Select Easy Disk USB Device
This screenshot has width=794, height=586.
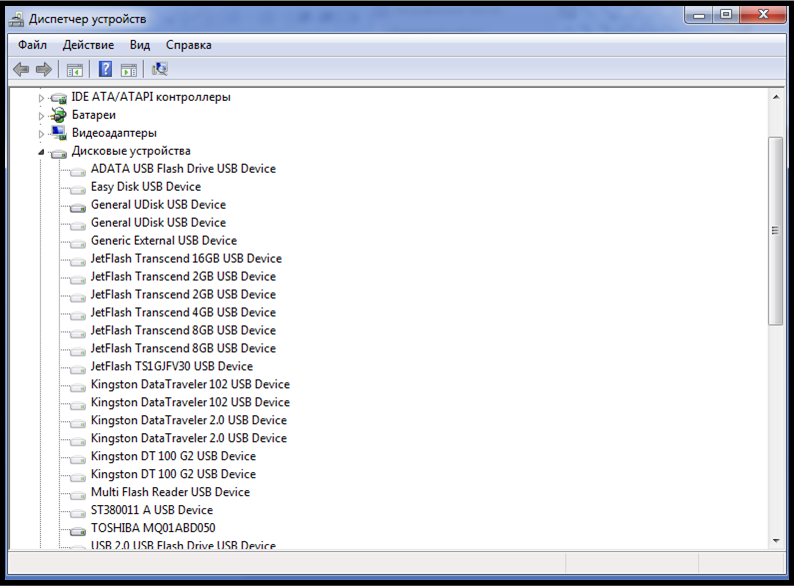(146, 187)
